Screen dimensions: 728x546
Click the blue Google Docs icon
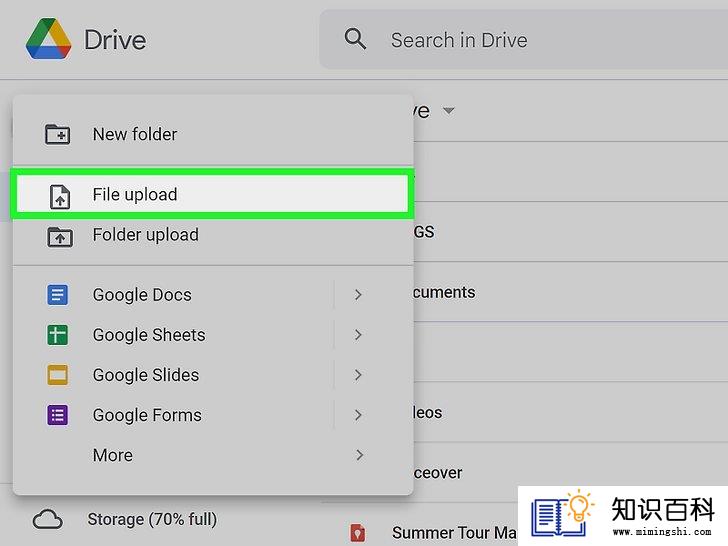[x=58, y=295]
